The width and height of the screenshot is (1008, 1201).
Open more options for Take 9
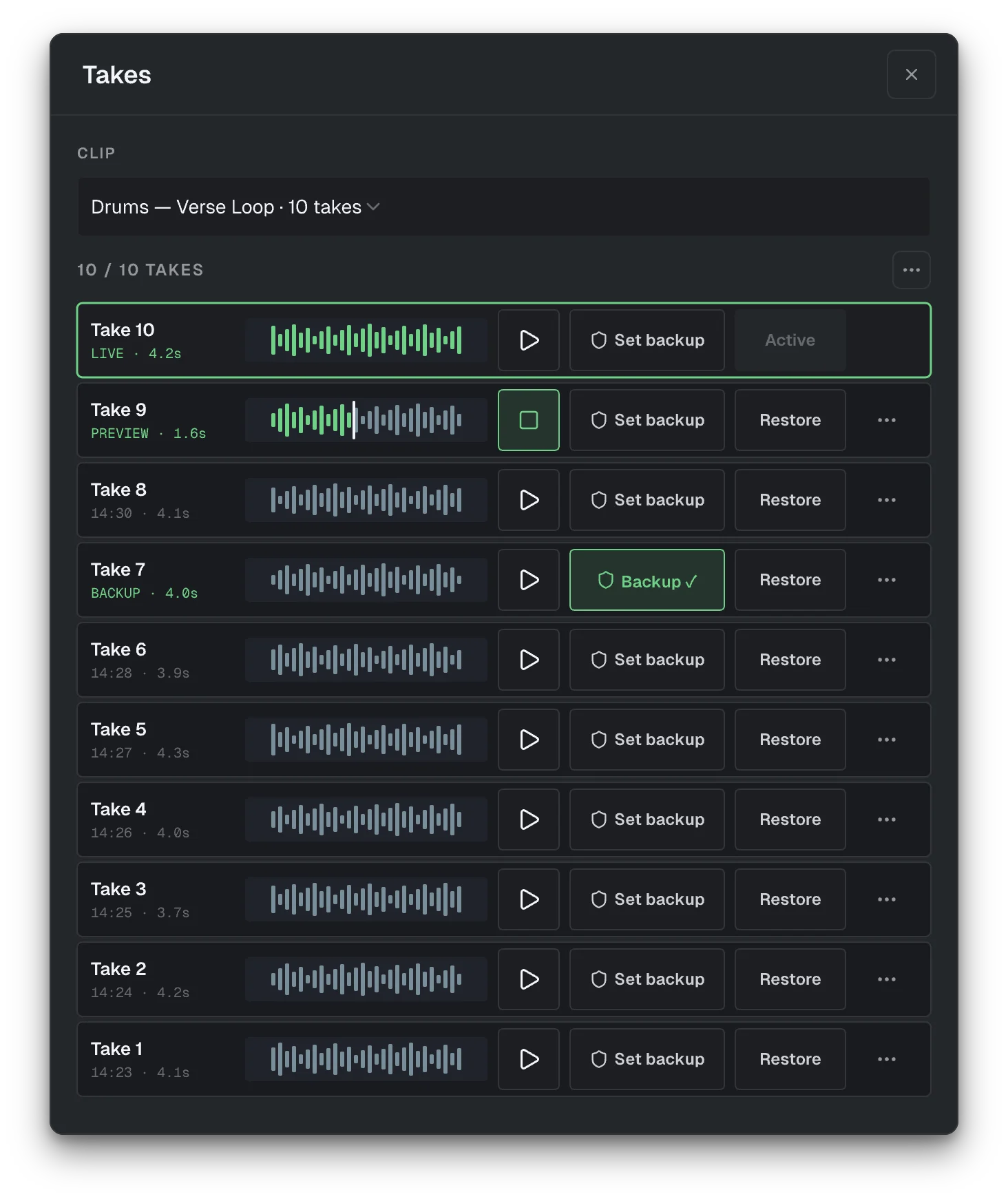pos(887,420)
